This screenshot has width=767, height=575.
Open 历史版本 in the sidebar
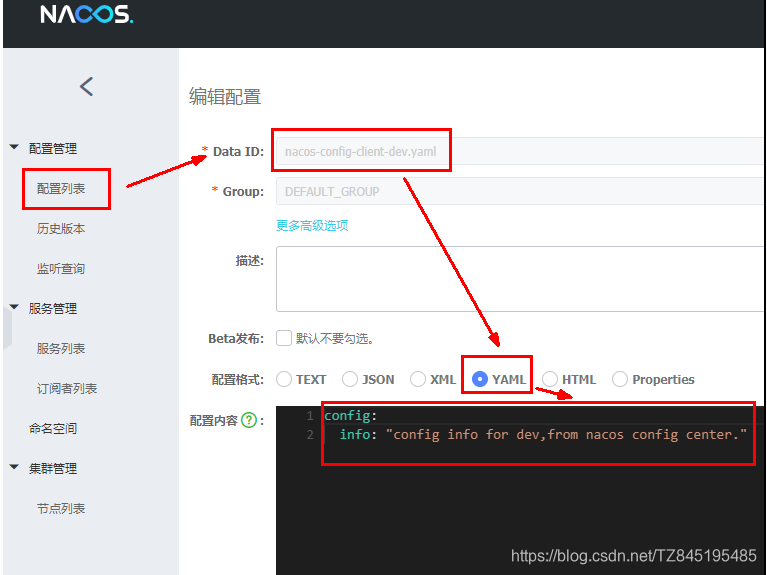click(61, 229)
